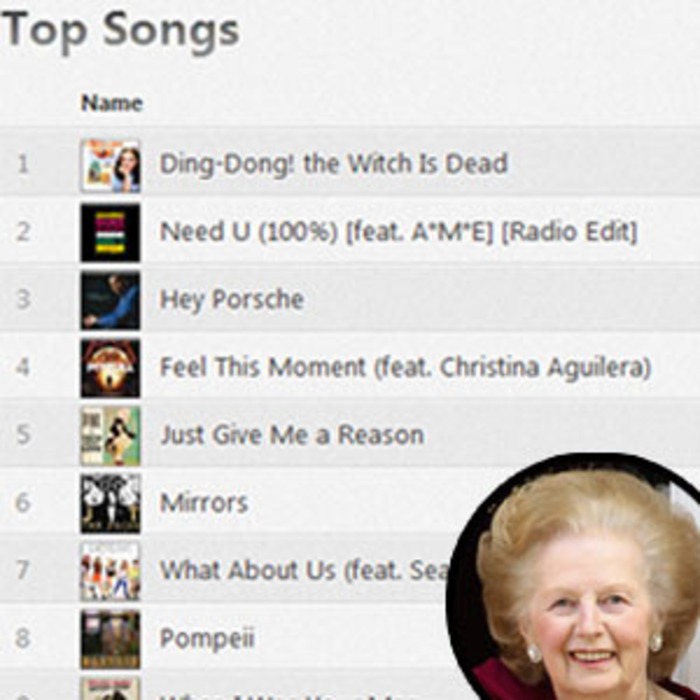This screenshot has height=700, width=700.
Task: Open the What About Us album artwork
Action: tap(110, 571)
